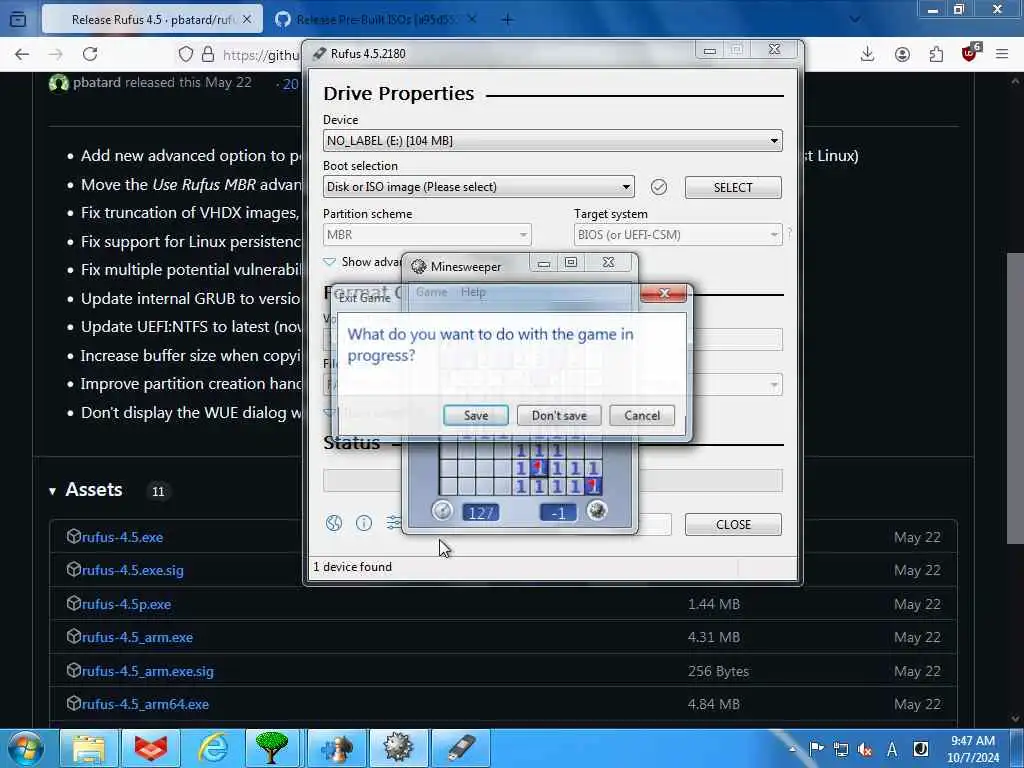Cancel the Exit Game dialog

point(642,415)
